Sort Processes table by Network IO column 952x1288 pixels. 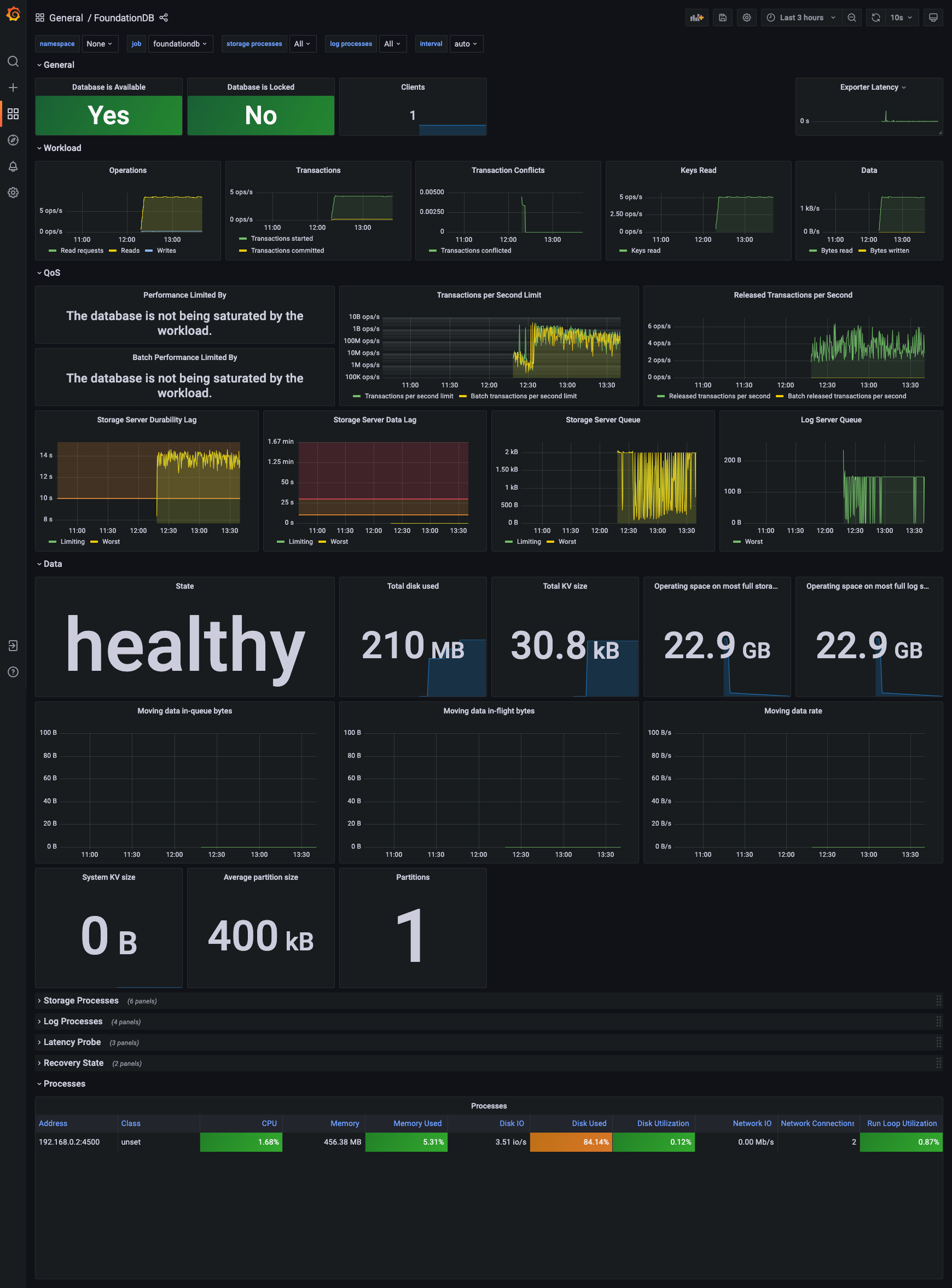coord(751,1123)
